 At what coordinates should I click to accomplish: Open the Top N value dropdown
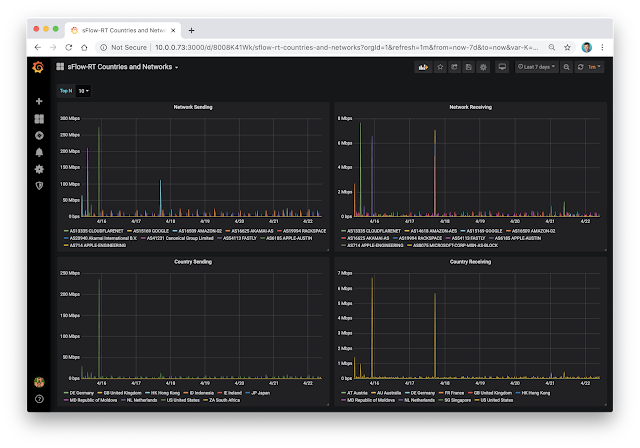[x=84, y=91]
